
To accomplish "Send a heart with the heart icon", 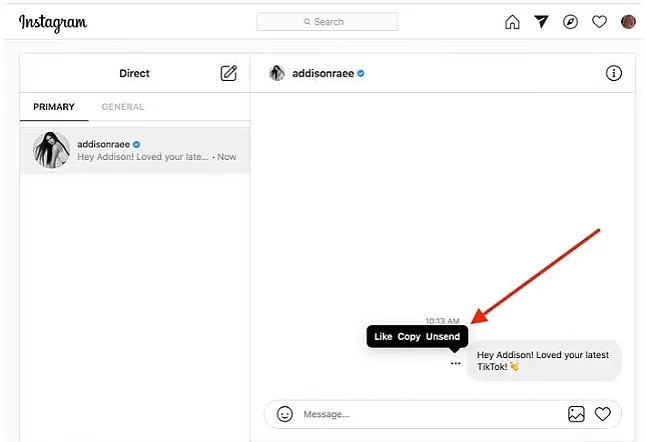I will point(602,414).
